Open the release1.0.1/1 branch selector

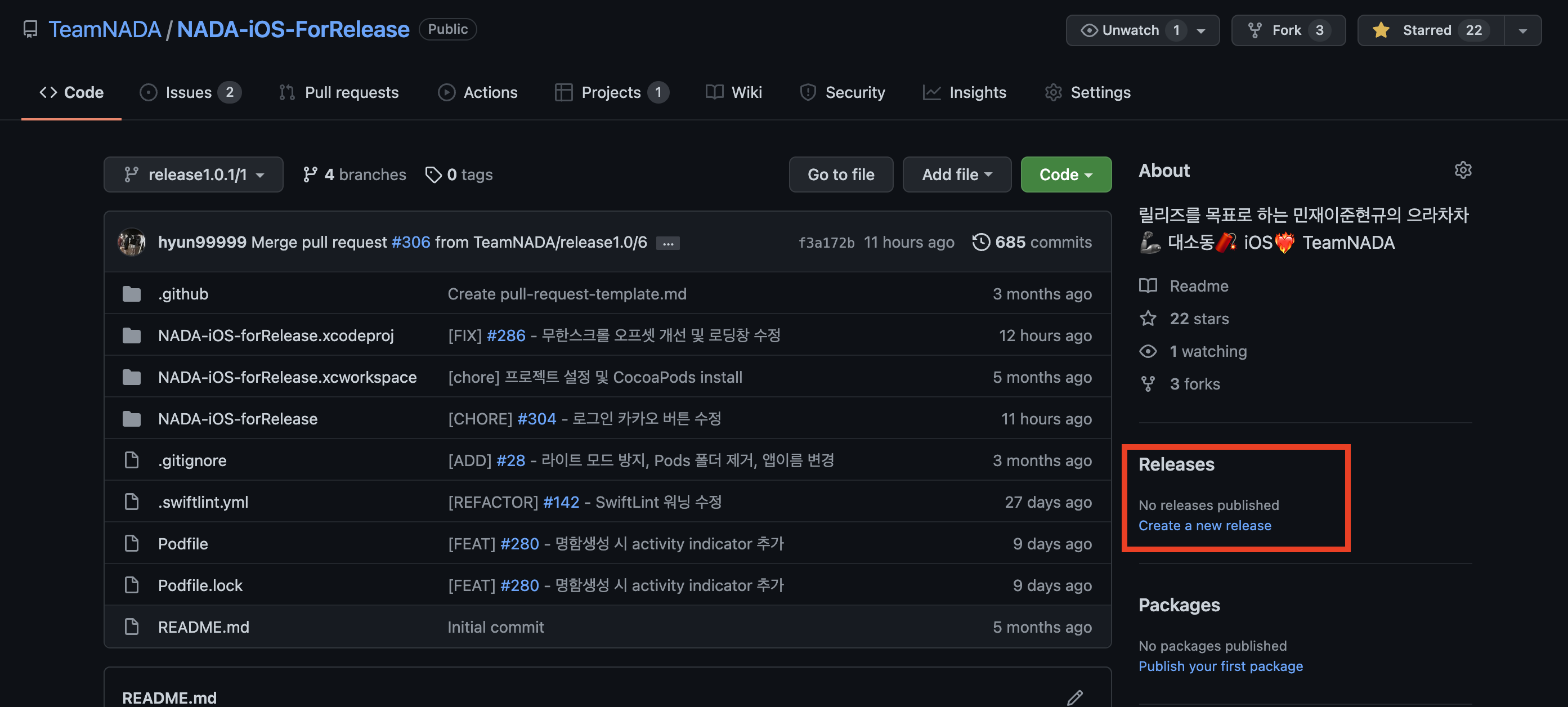tap(194, 174)
